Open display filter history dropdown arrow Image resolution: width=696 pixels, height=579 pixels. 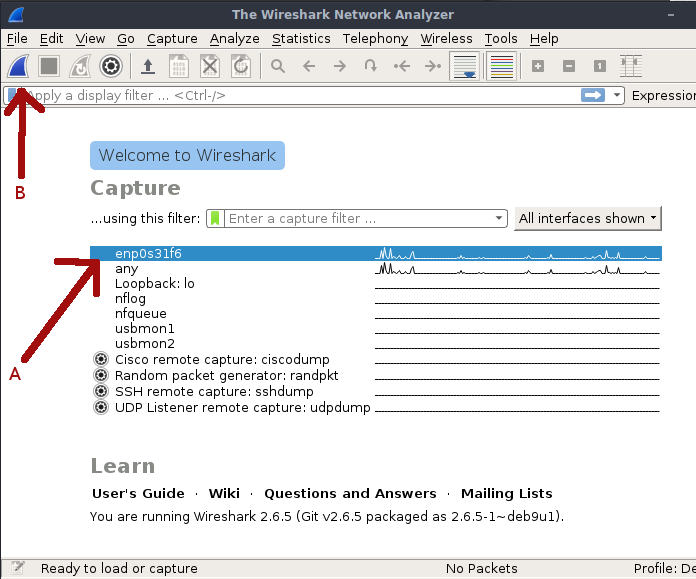[x=617, y=95]
